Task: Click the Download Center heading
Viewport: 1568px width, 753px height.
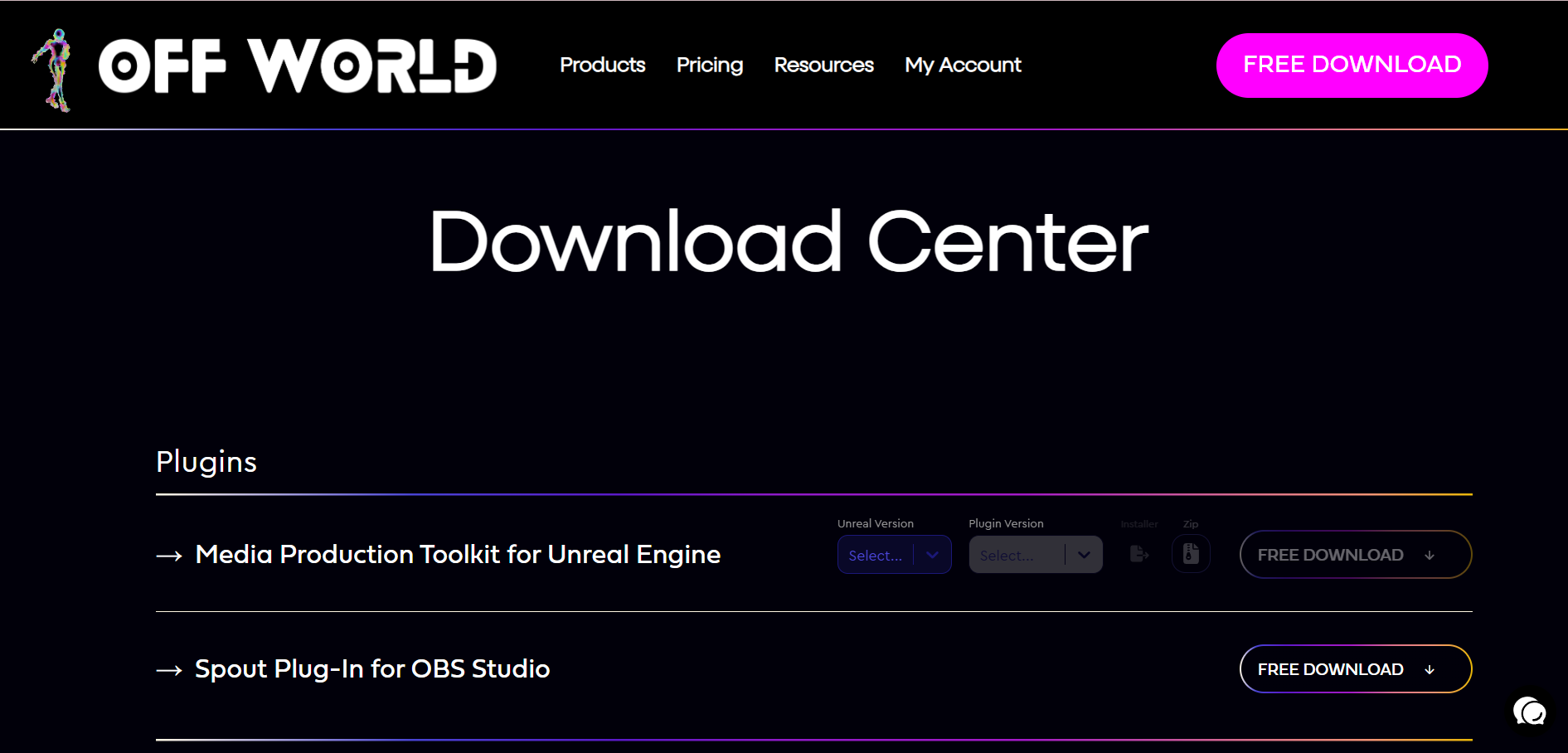Action: pyautogui.click(x=789, y=241)
